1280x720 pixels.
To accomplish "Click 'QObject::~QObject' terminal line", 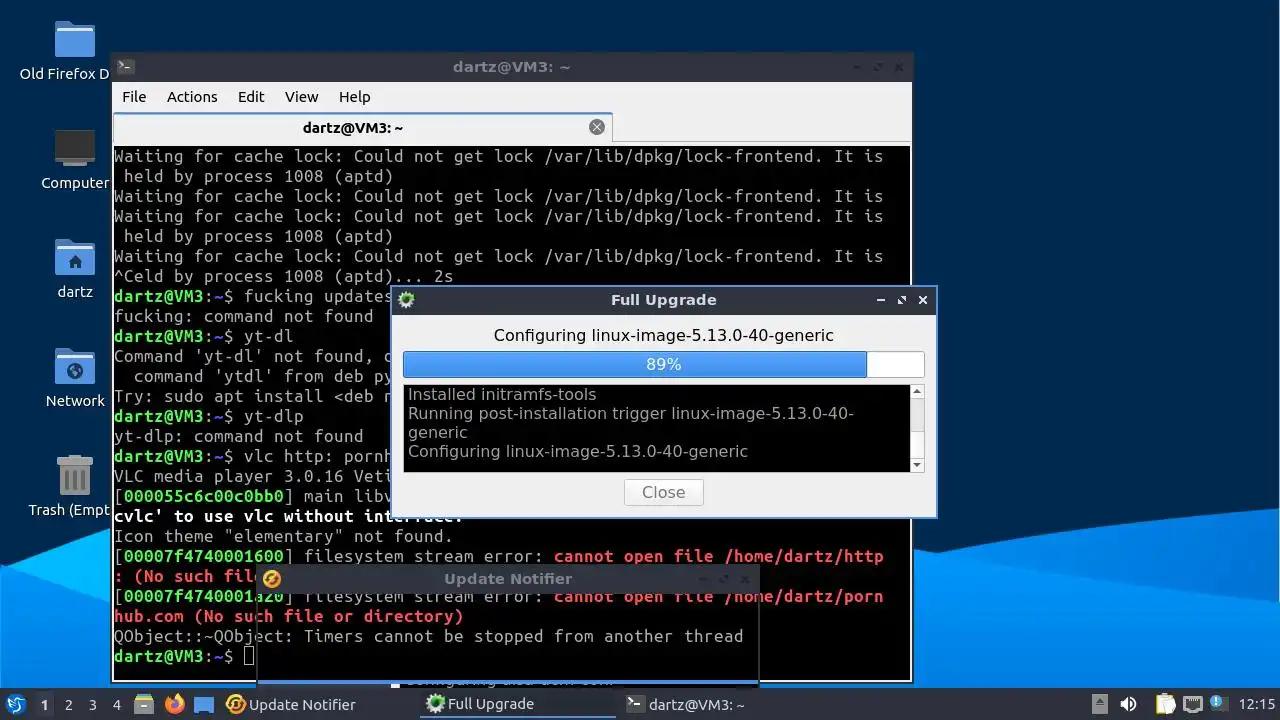I will (x=429, y=636).
